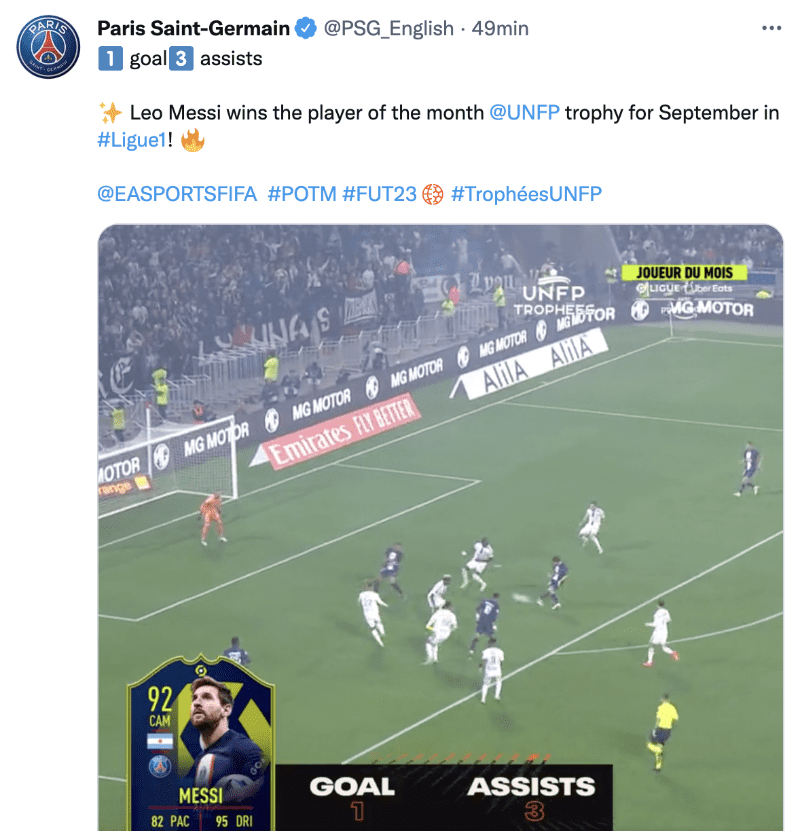This screenshot has height=831, width=800.
Task: Click the keycap 1 emoji before goal
Action: coord(110,58)
